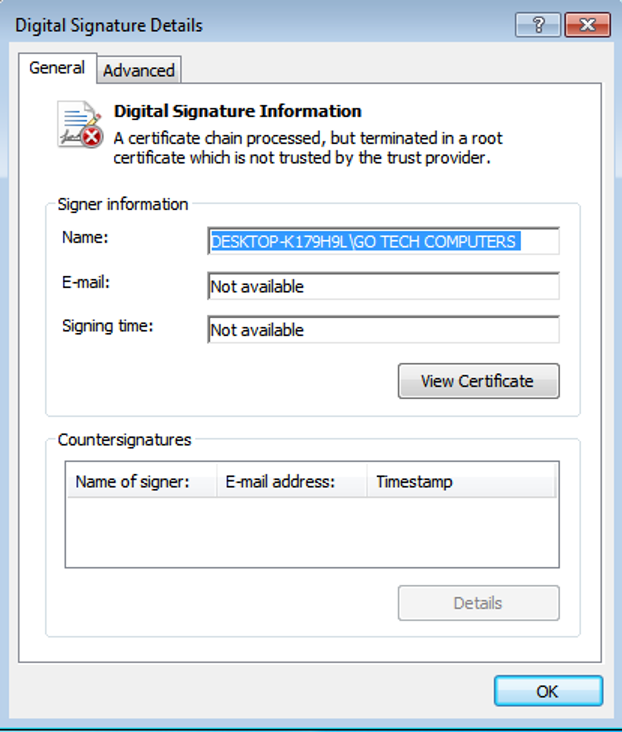Open View Certificate
The width and height of the screenshot is (622, 732).
(478, 381)
